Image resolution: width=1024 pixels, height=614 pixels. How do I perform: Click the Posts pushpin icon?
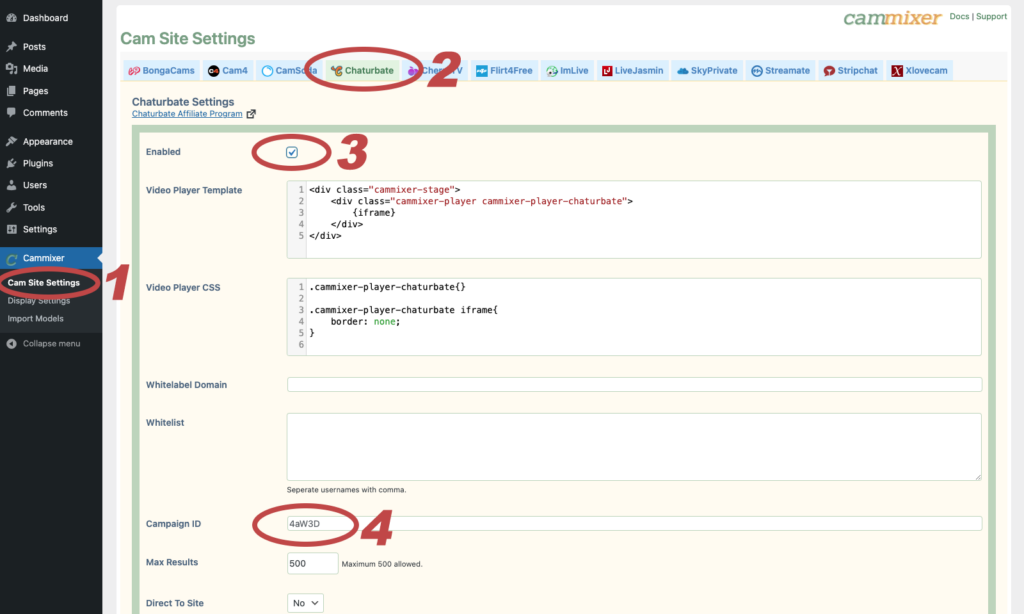tap(11, 46)
